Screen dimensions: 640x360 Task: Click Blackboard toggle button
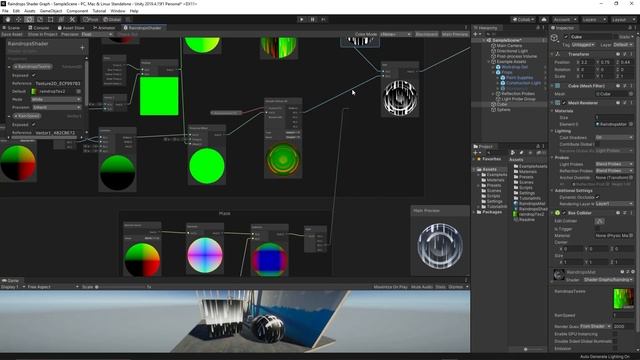[427, 34]
